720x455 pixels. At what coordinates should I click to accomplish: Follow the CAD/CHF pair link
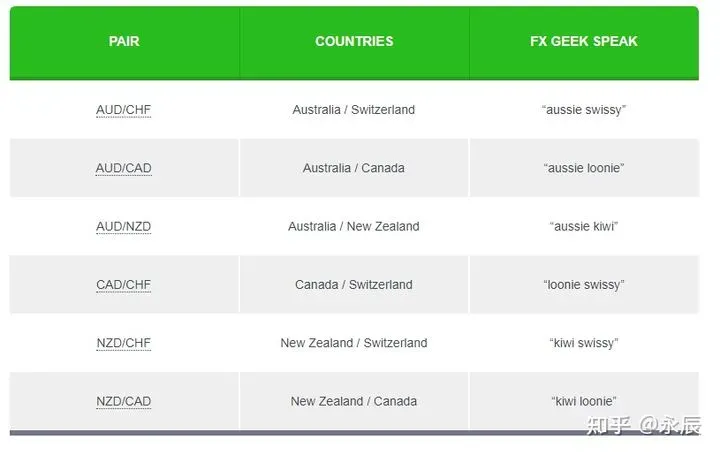pos(124,285)
